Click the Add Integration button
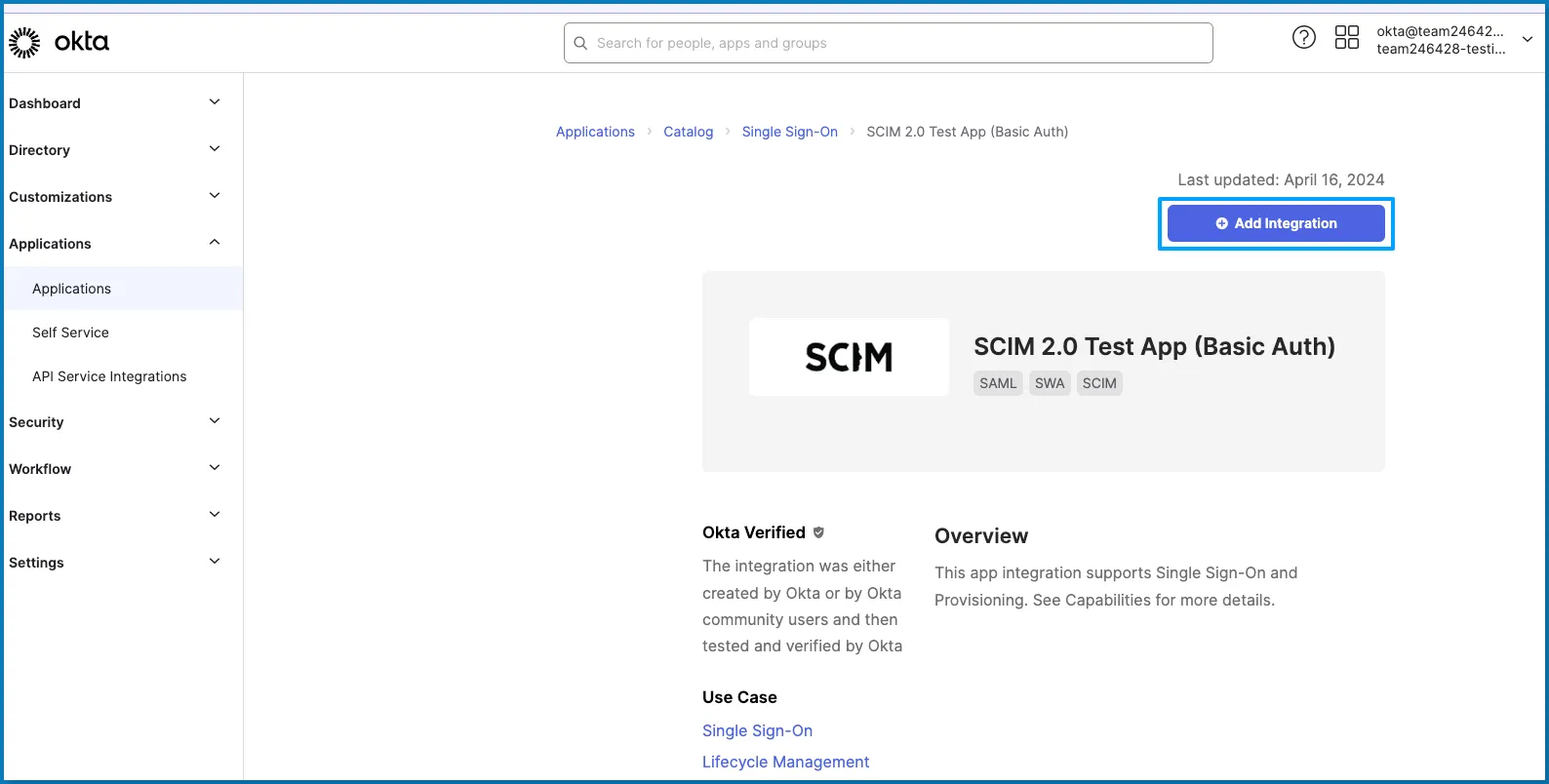This screenshot has width=1549, height=784. [1276, 223]
